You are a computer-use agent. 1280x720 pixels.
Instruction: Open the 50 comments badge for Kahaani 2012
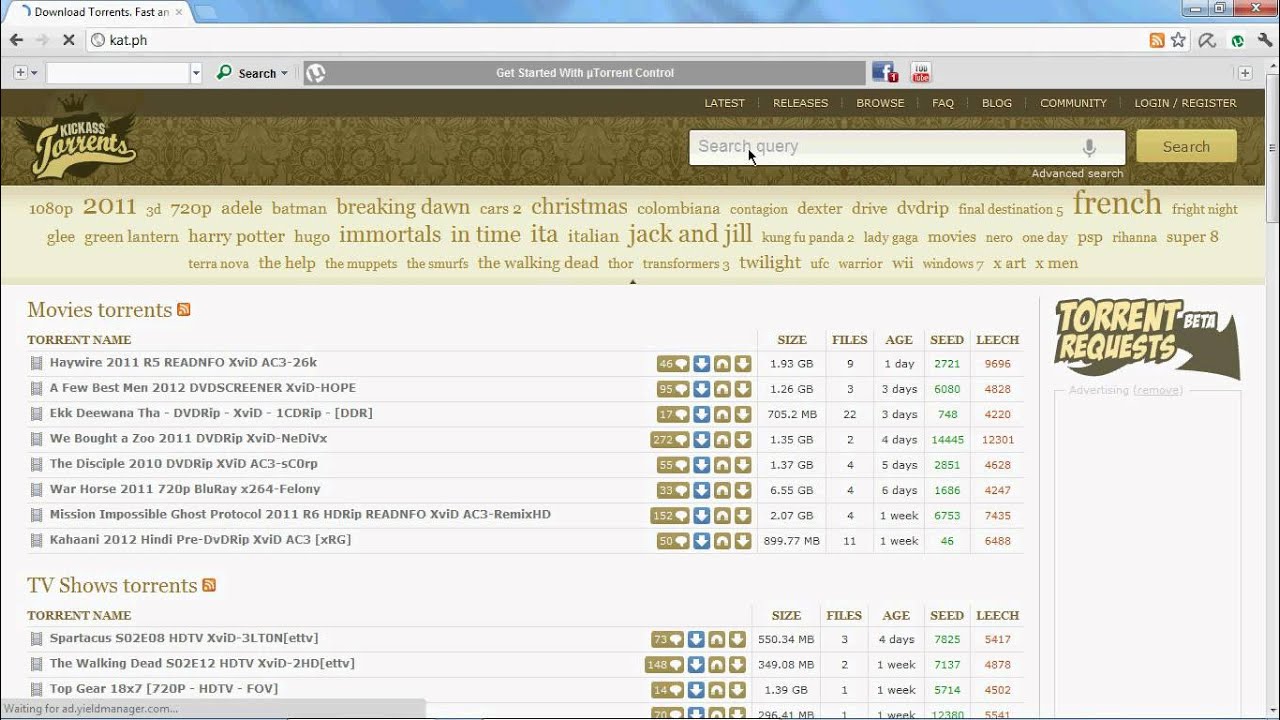(673, 541)
